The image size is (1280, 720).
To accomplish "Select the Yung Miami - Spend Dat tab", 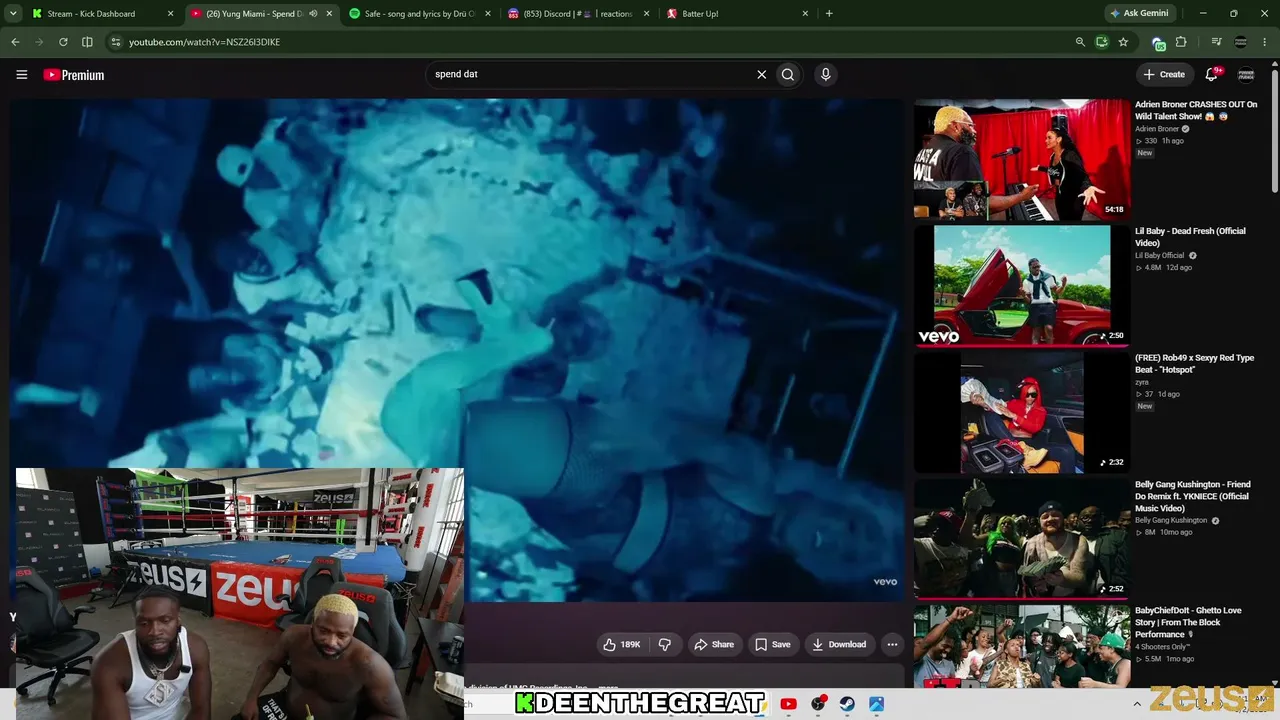I will pos(255,14).
